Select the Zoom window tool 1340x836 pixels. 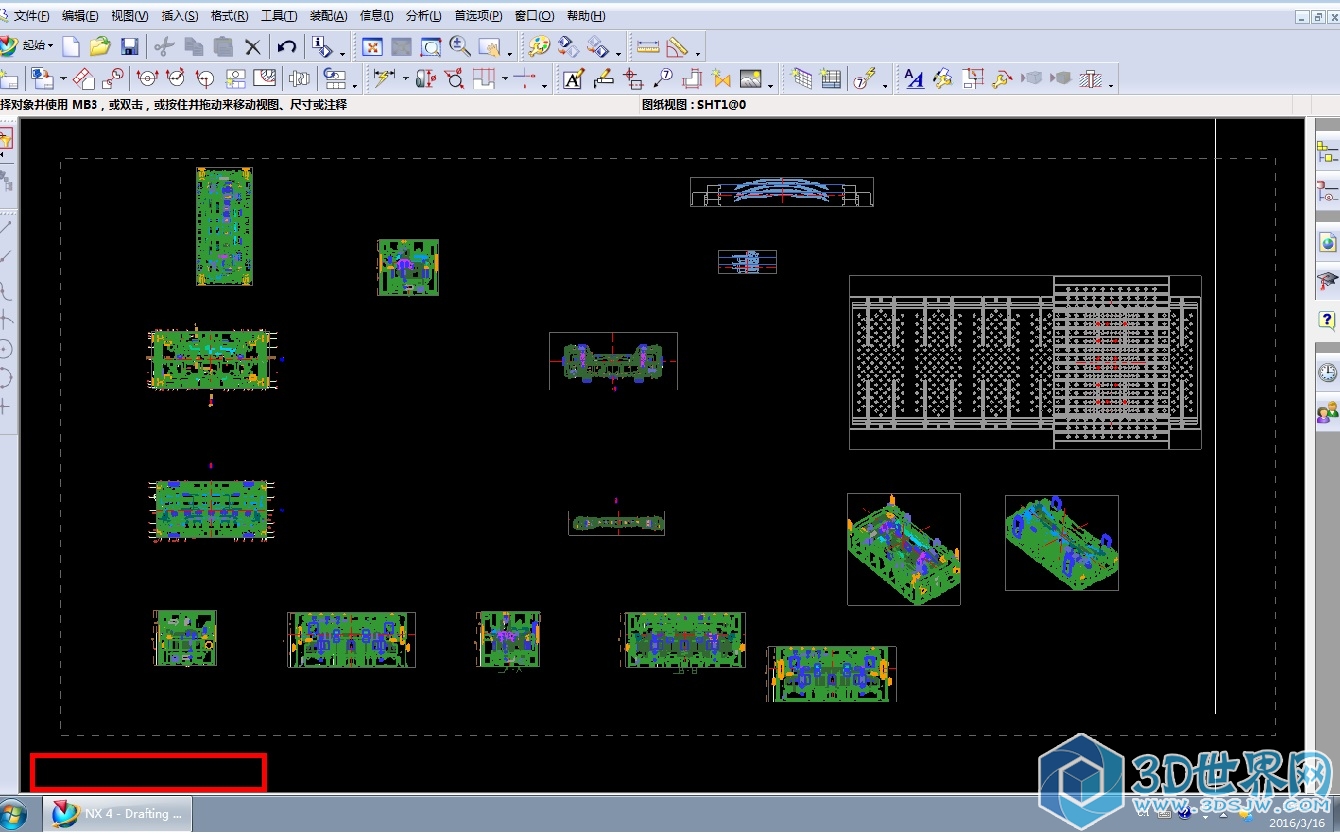[x=431, y=46]
